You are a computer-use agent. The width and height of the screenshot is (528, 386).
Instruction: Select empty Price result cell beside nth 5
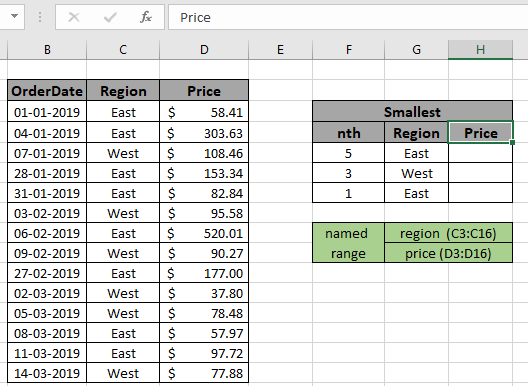(481, 153)
